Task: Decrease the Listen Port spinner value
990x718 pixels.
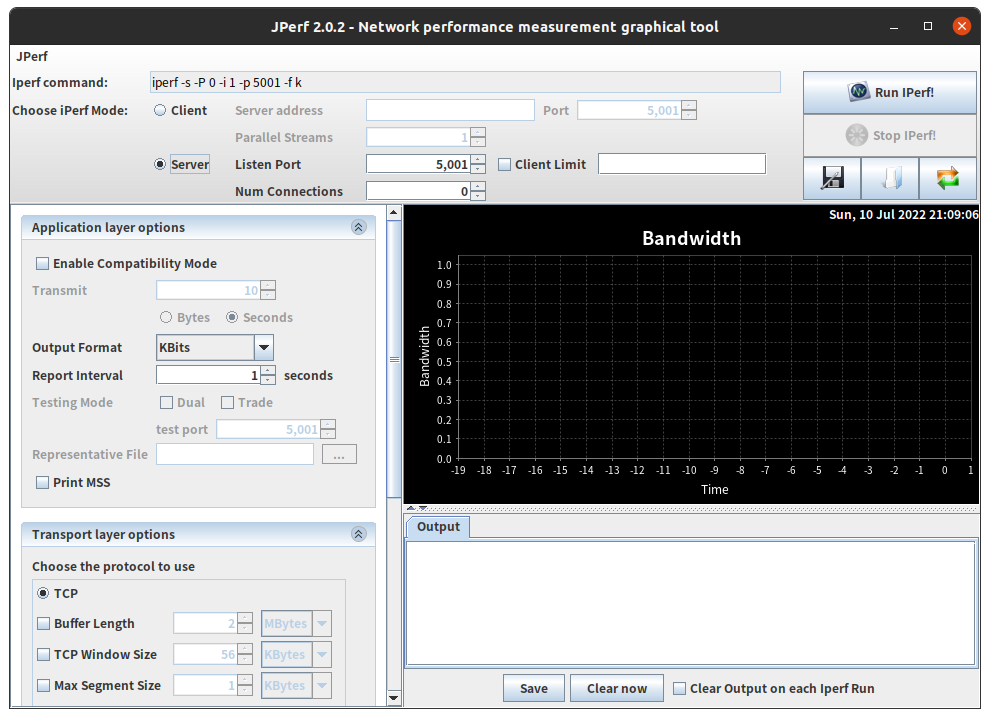Action: click(479, 169)
